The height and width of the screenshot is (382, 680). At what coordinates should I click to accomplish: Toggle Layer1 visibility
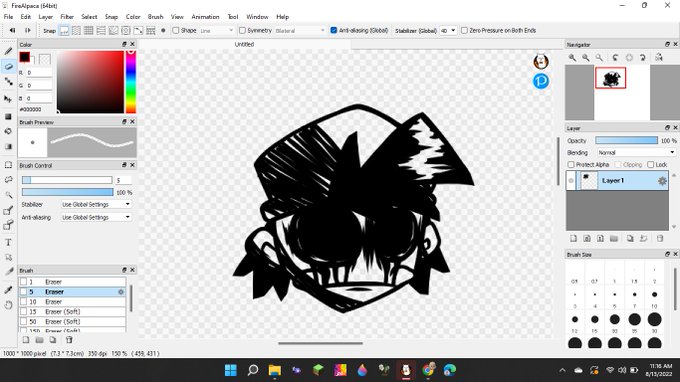click(x=571, y=181)
